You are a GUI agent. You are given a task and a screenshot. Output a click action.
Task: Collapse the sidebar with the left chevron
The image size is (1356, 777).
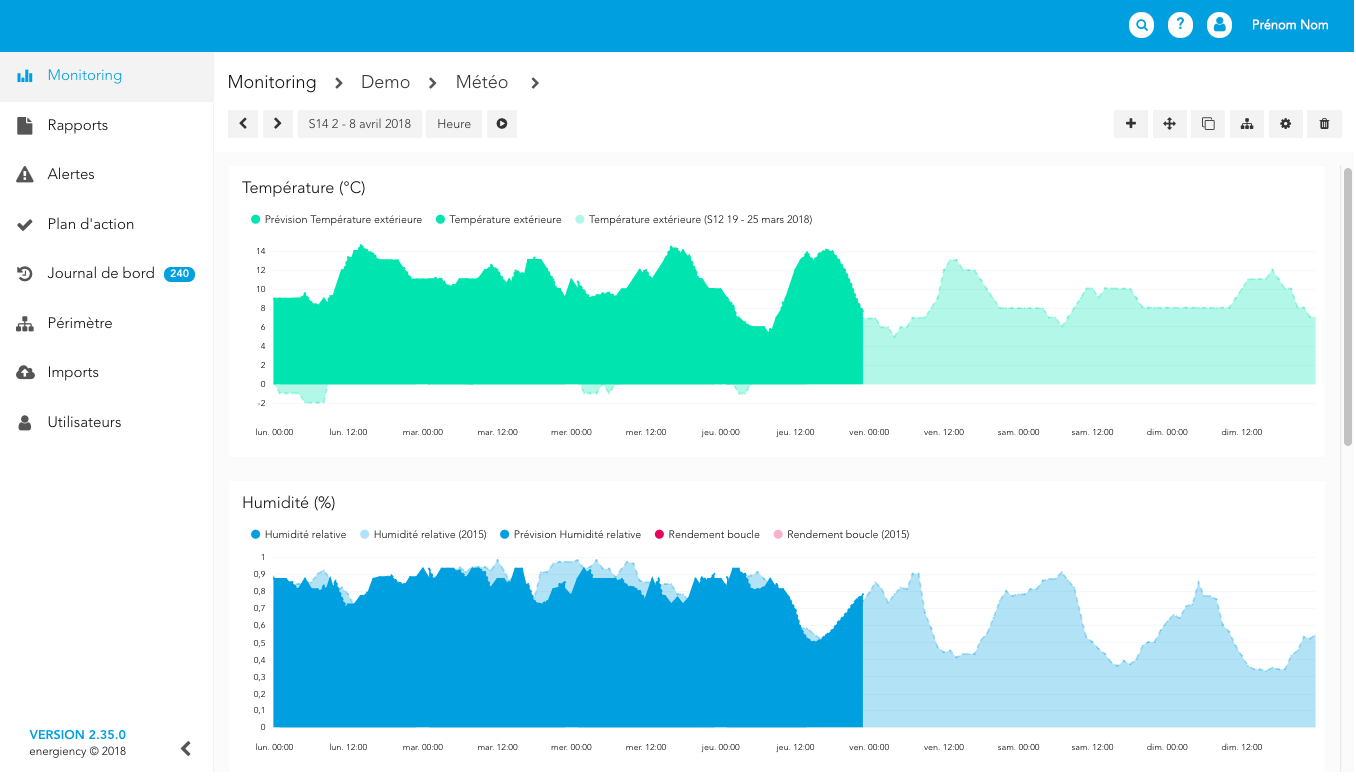point(186,748)
